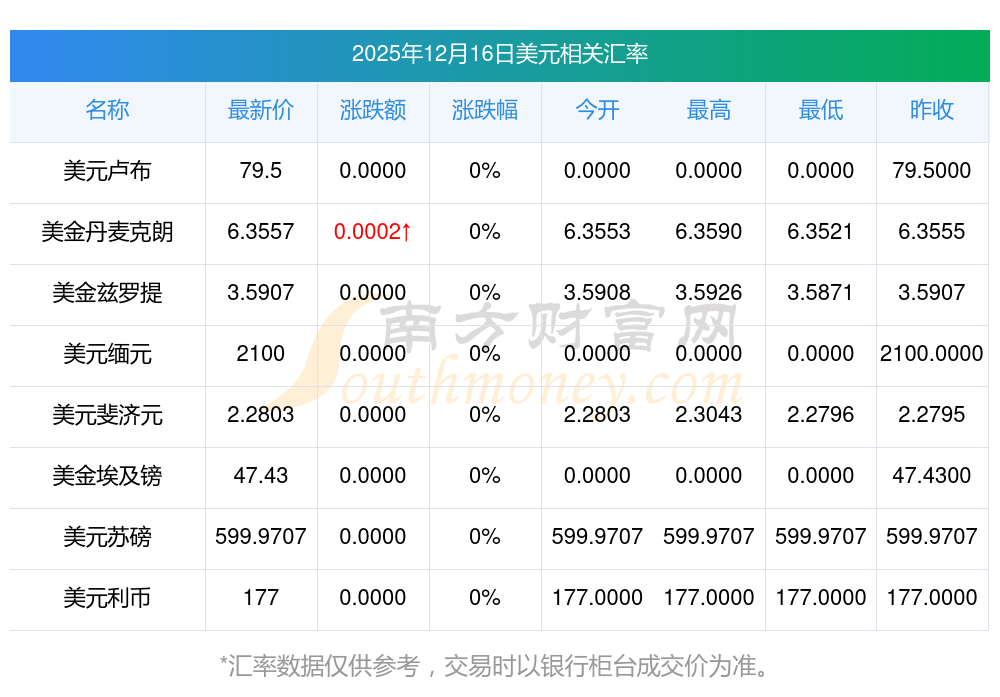
Task: Select the 最高 column header
Action: (709, 110)
